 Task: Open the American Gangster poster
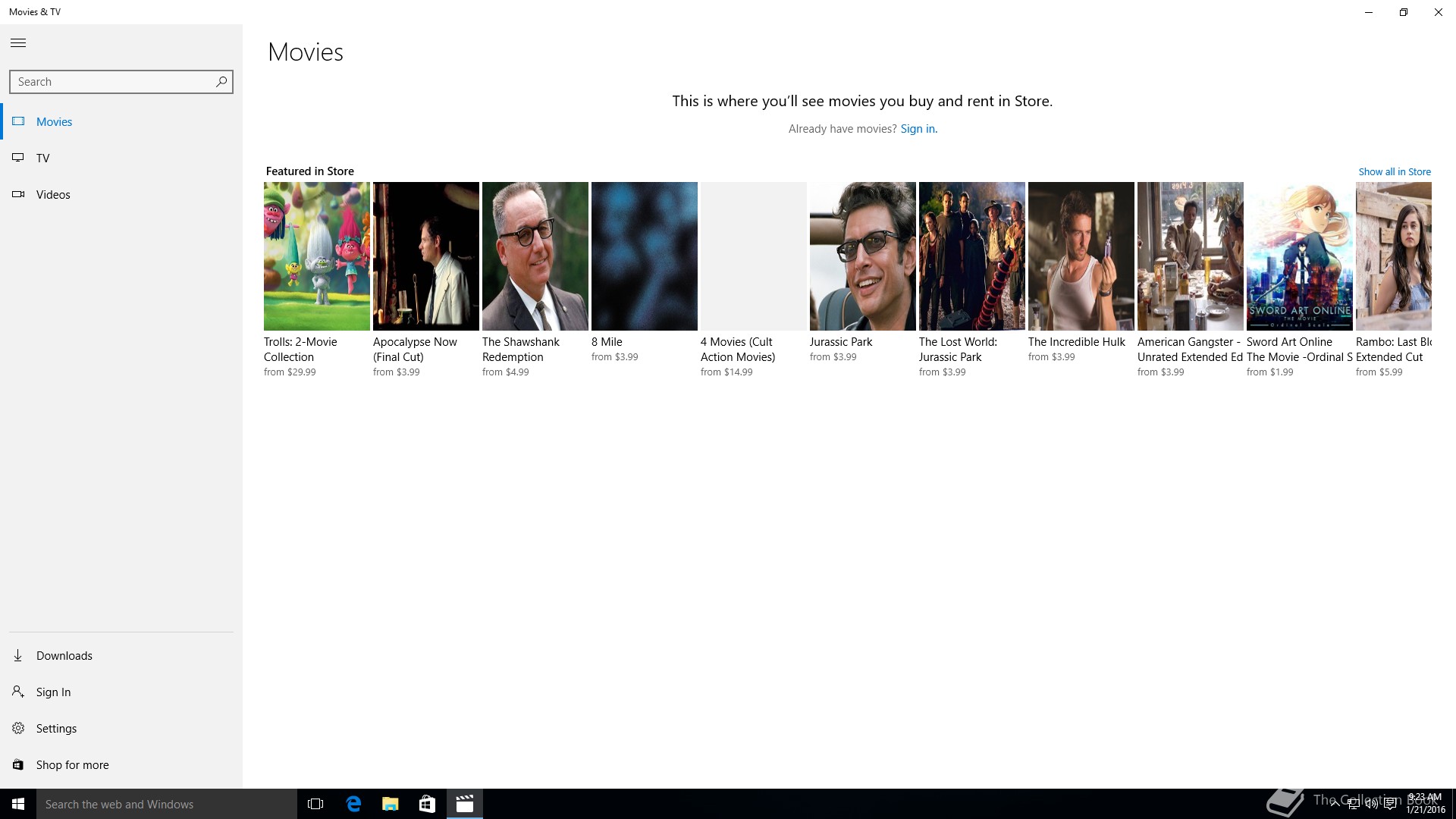click(x=1191, y=256)
